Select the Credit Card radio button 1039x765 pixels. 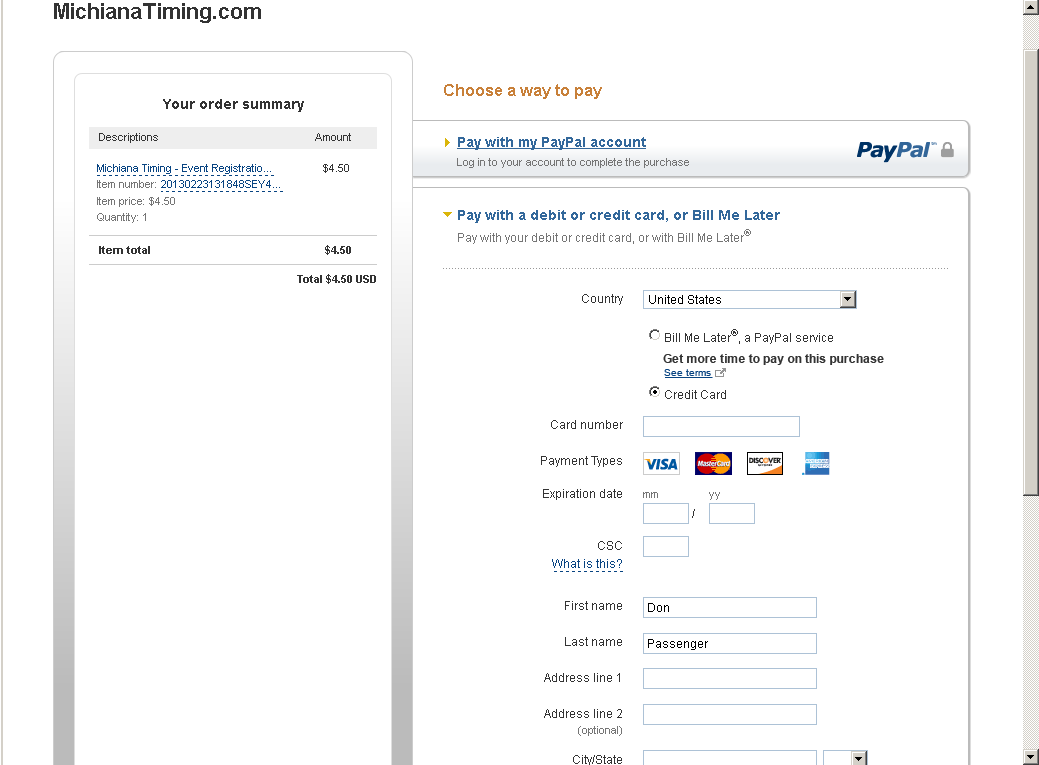coord(654,392)
